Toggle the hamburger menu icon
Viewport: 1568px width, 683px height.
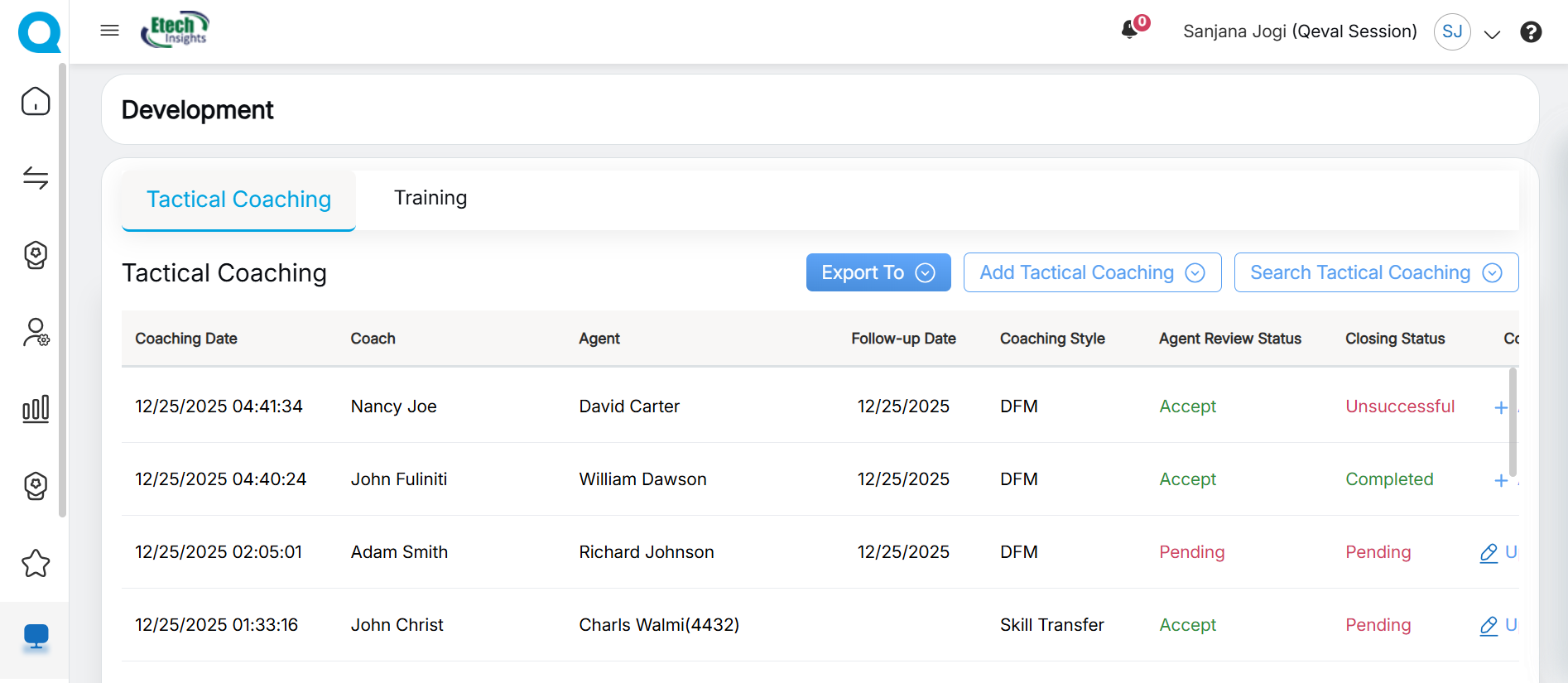click(109, 31)
